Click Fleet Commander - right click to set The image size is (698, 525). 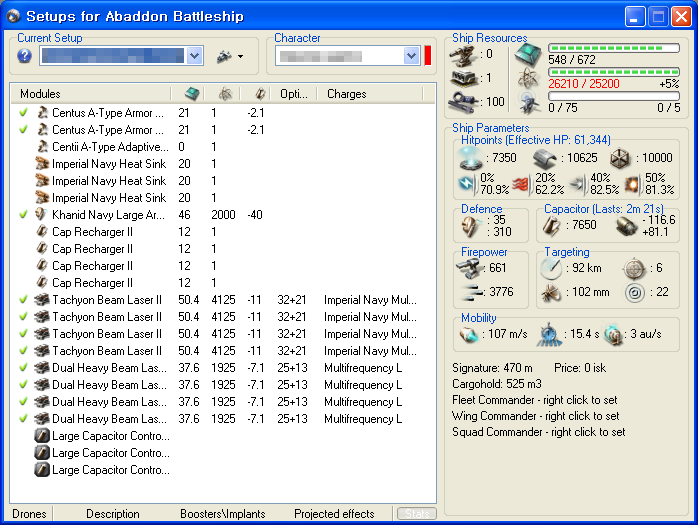[535, 400]
